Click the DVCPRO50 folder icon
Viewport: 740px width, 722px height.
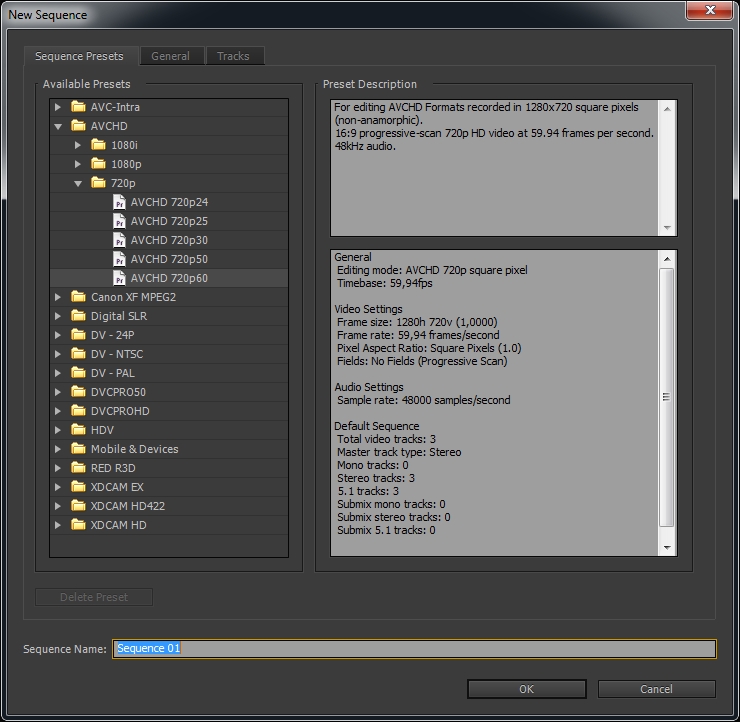tap(78, 392)
